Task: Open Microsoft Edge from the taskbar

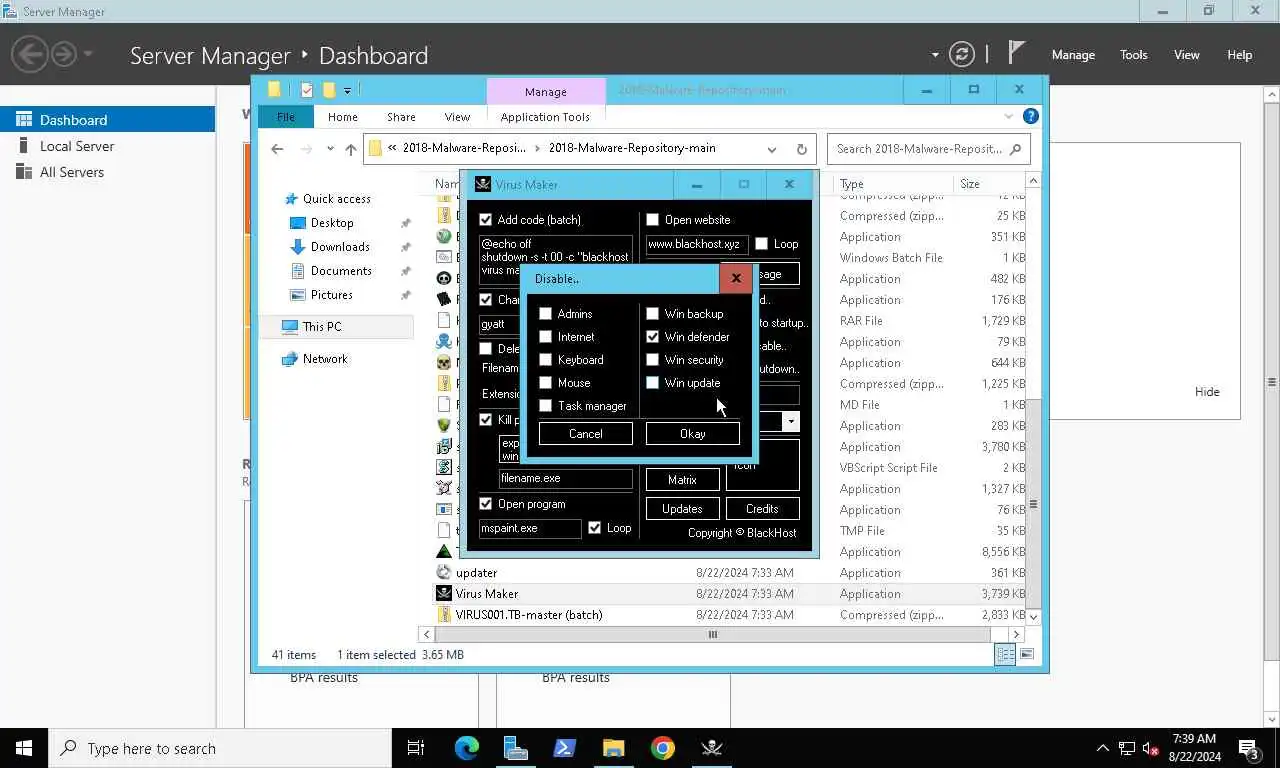Action: 467,748
